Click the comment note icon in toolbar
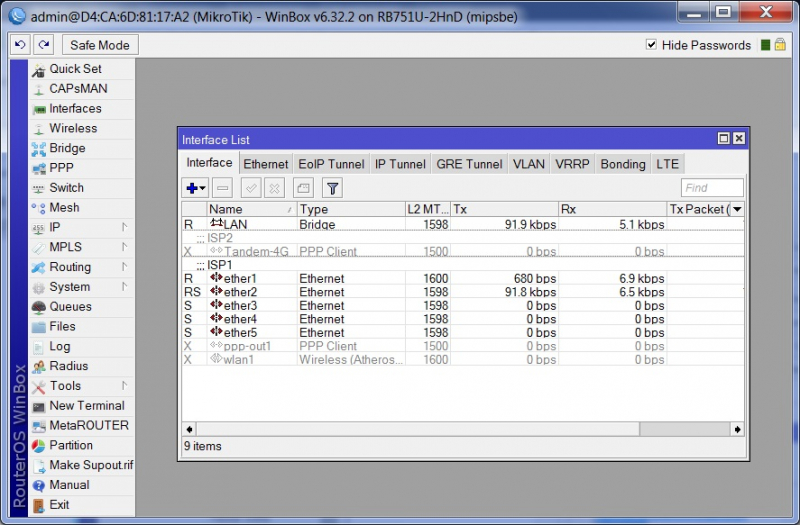The height and width of the screenshot is (525, 800). click(303, 188)
